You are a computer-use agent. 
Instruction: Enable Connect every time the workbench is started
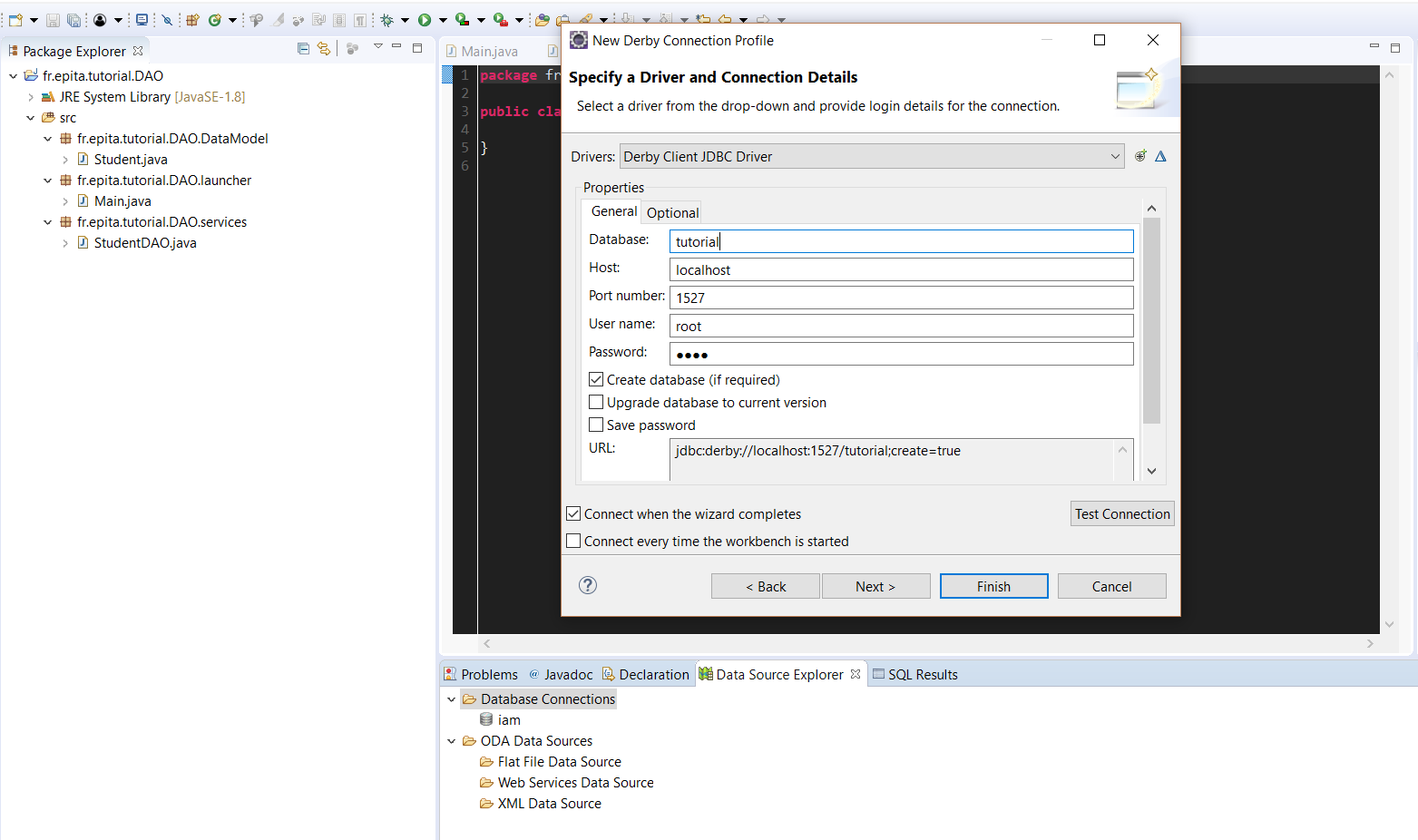coord(573,541)
